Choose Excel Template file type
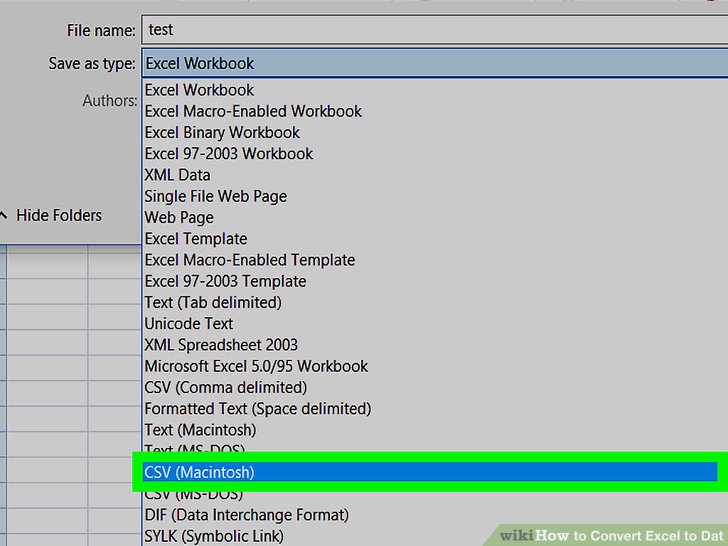This screenshot has height=546, width=728. click(195, 239)
